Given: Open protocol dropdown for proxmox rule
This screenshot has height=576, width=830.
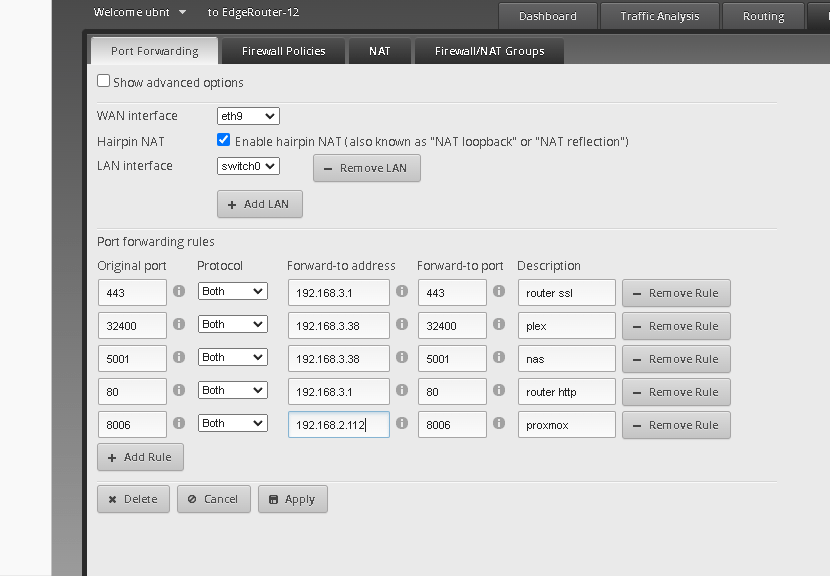Looking at the screenshot, I should (x=233, y=423).
